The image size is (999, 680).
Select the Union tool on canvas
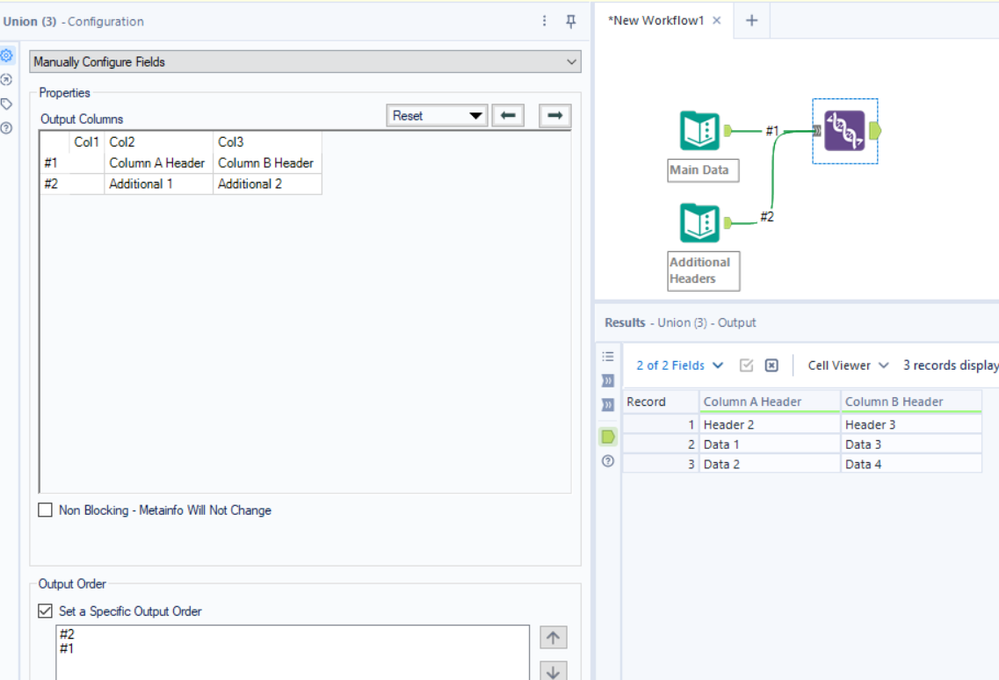(x=845, y=131)
